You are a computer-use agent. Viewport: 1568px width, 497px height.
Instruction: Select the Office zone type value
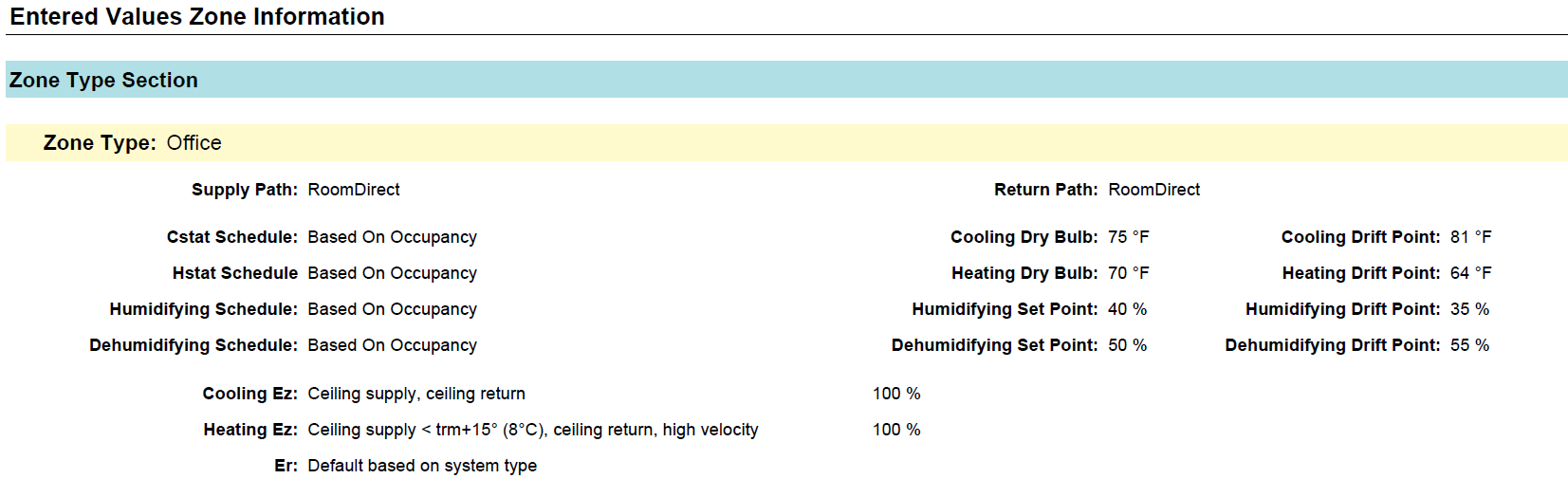pyautogui.click(x=194, y=143)
